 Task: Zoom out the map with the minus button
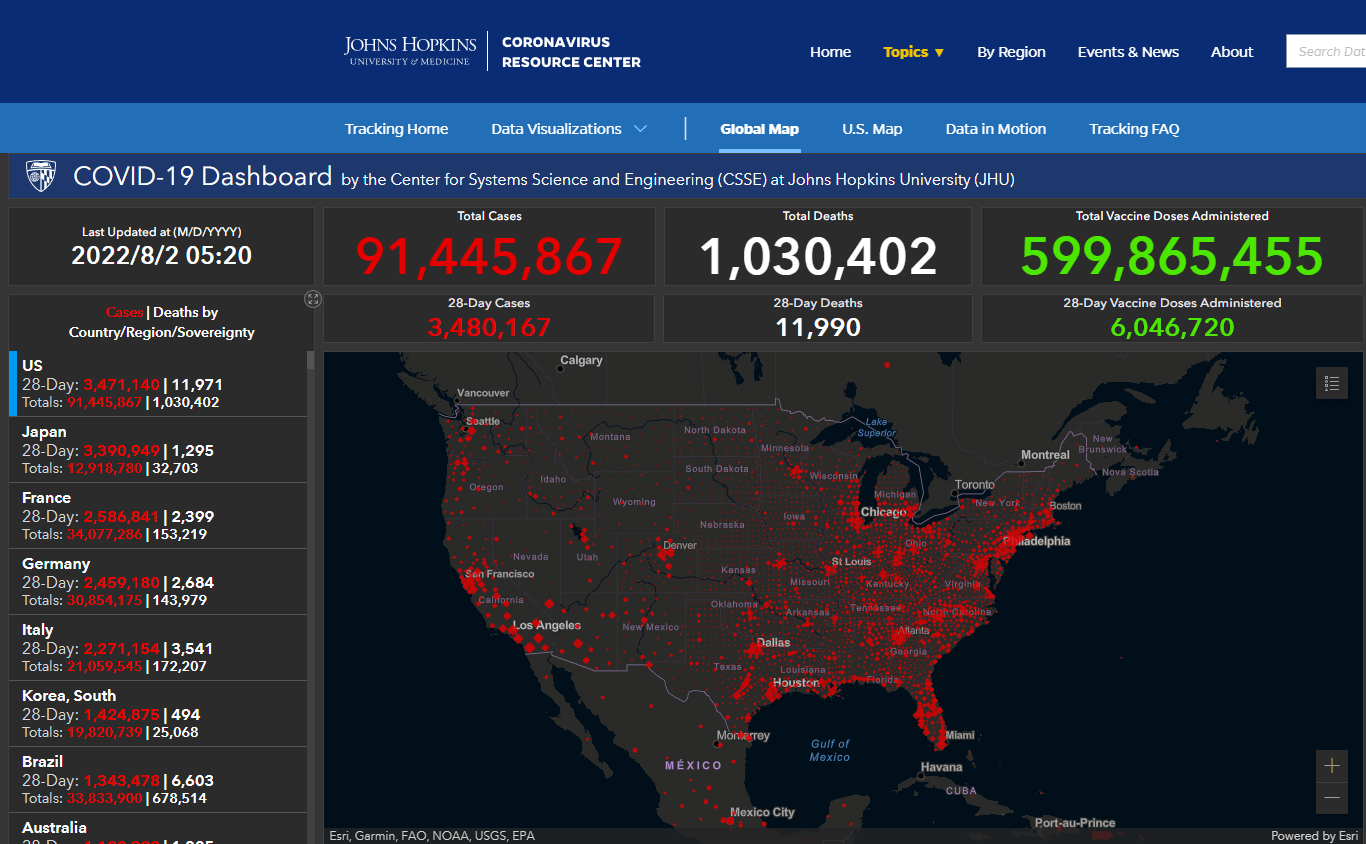tap(1331, 798)
